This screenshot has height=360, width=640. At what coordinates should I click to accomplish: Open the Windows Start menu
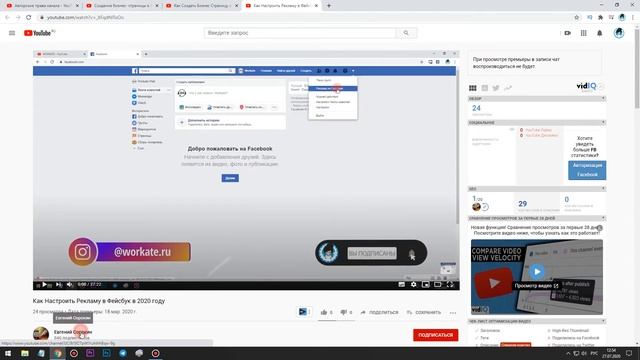(x=8, y=353)
